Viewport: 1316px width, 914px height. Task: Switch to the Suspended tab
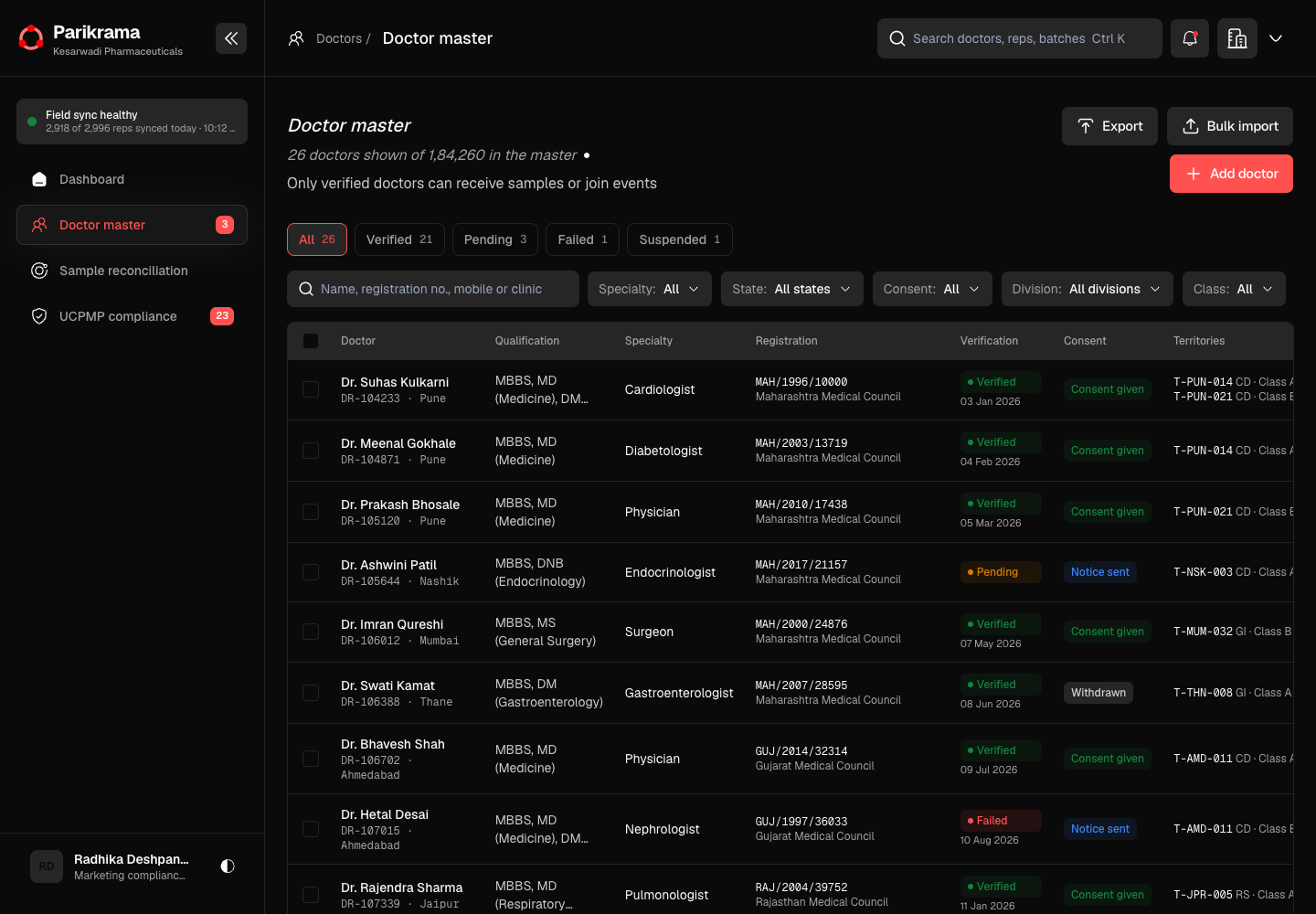pos(680,239)
